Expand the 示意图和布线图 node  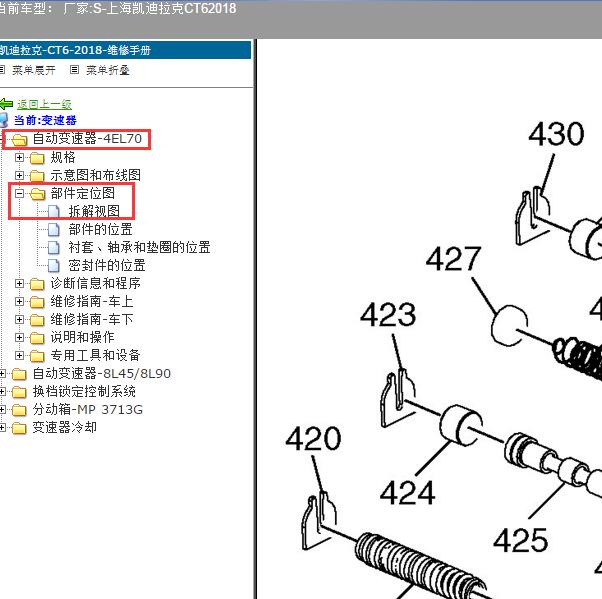coord(19,175)
